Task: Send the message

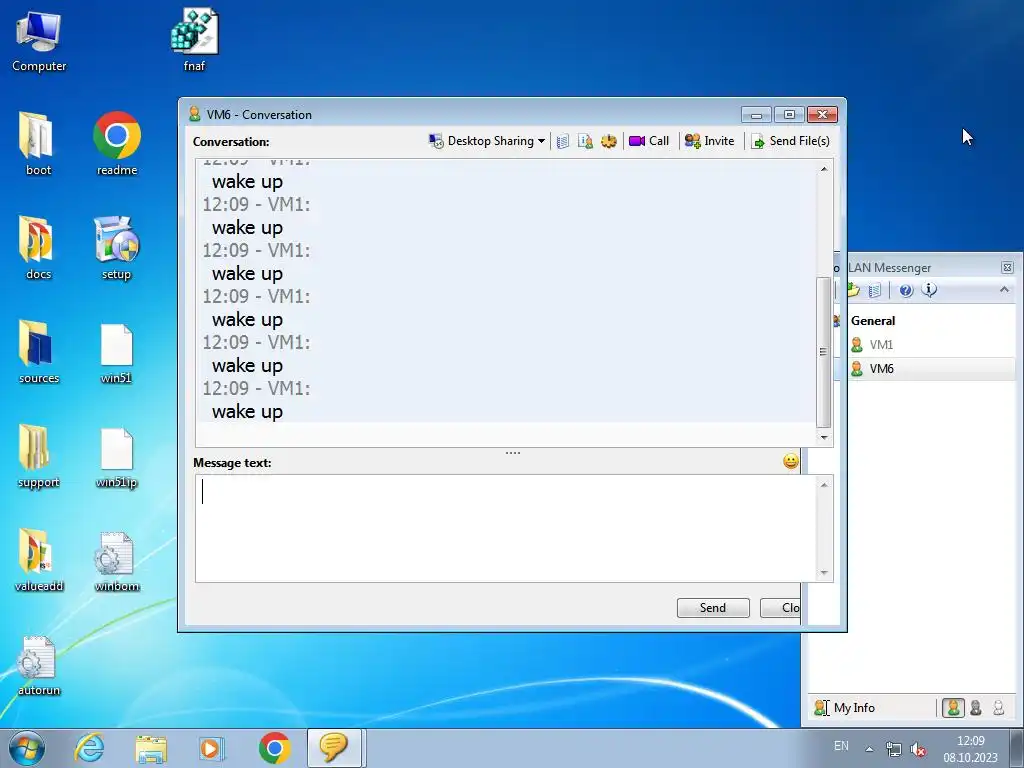Action: [x=713, y=608]
